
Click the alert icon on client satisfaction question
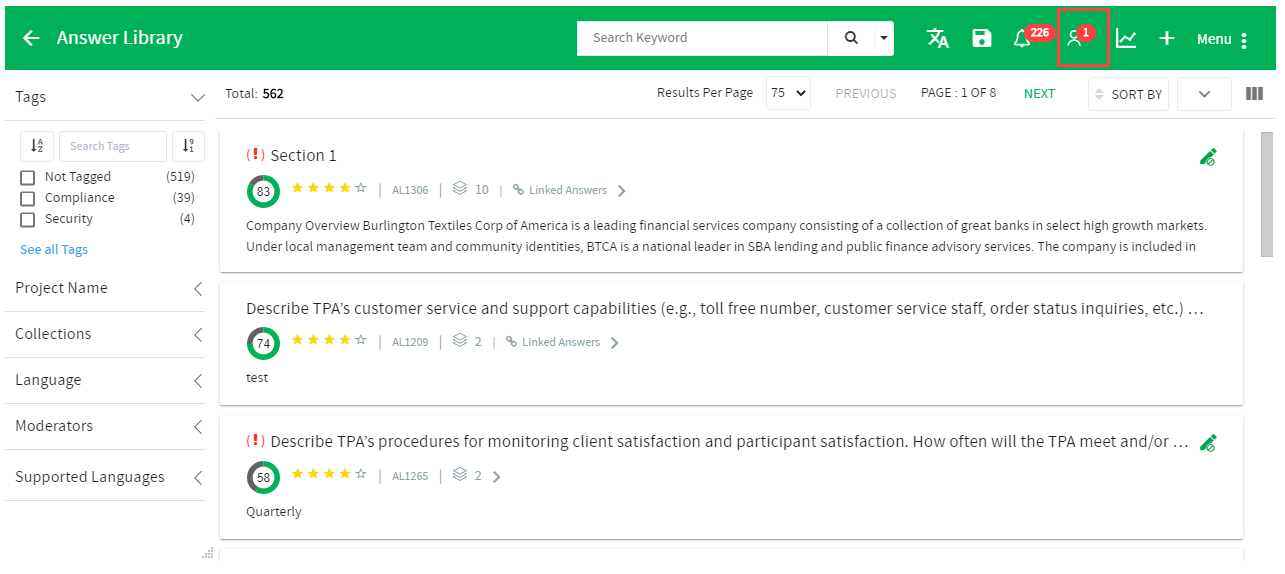(256, 441)
